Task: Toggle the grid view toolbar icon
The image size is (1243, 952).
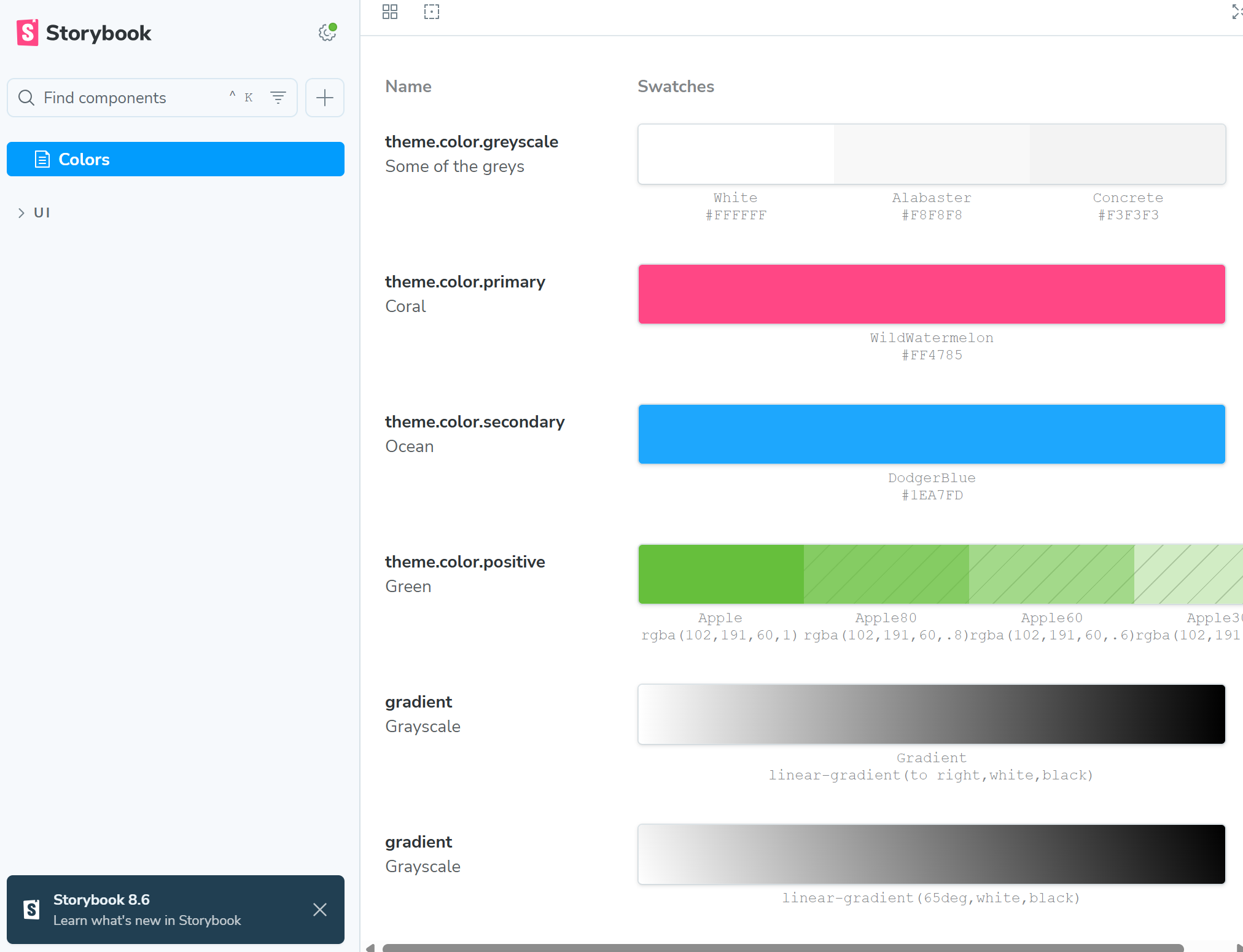Action: click(390, 12)
